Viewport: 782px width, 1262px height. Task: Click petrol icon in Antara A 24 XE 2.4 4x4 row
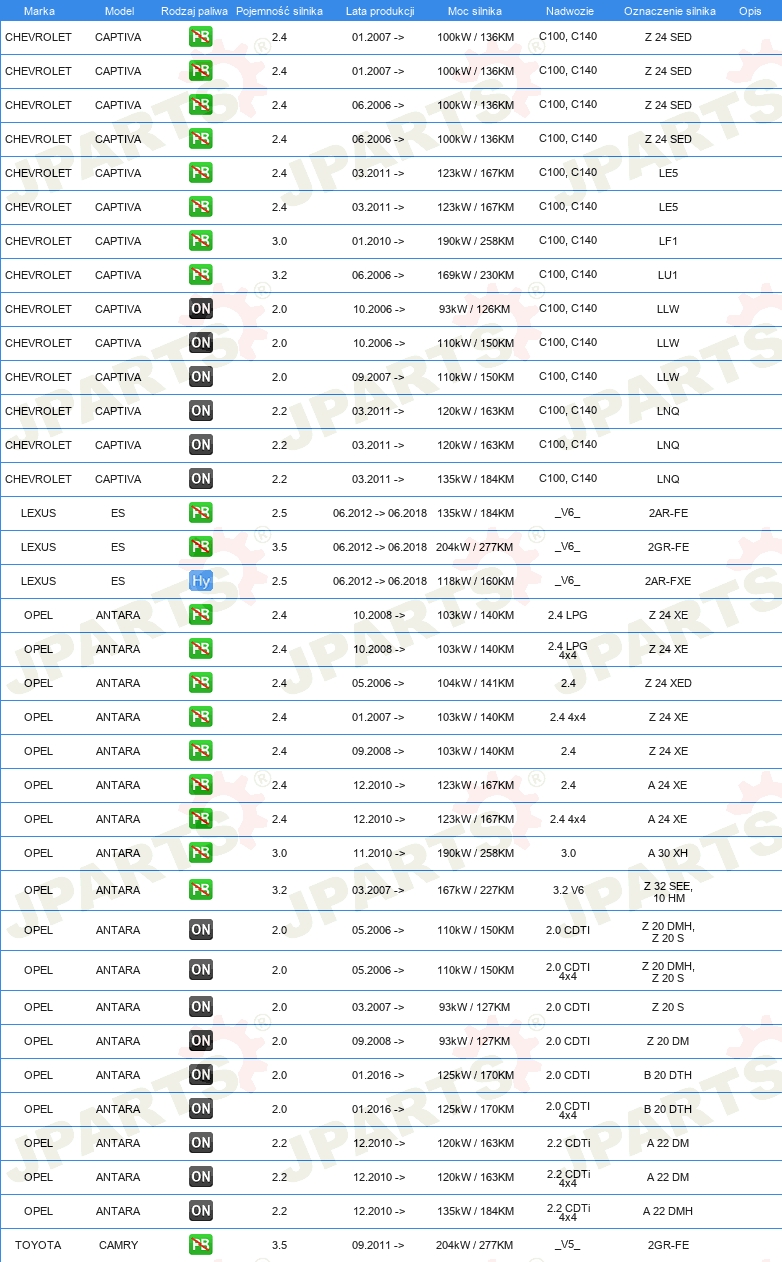coord(201,819)
